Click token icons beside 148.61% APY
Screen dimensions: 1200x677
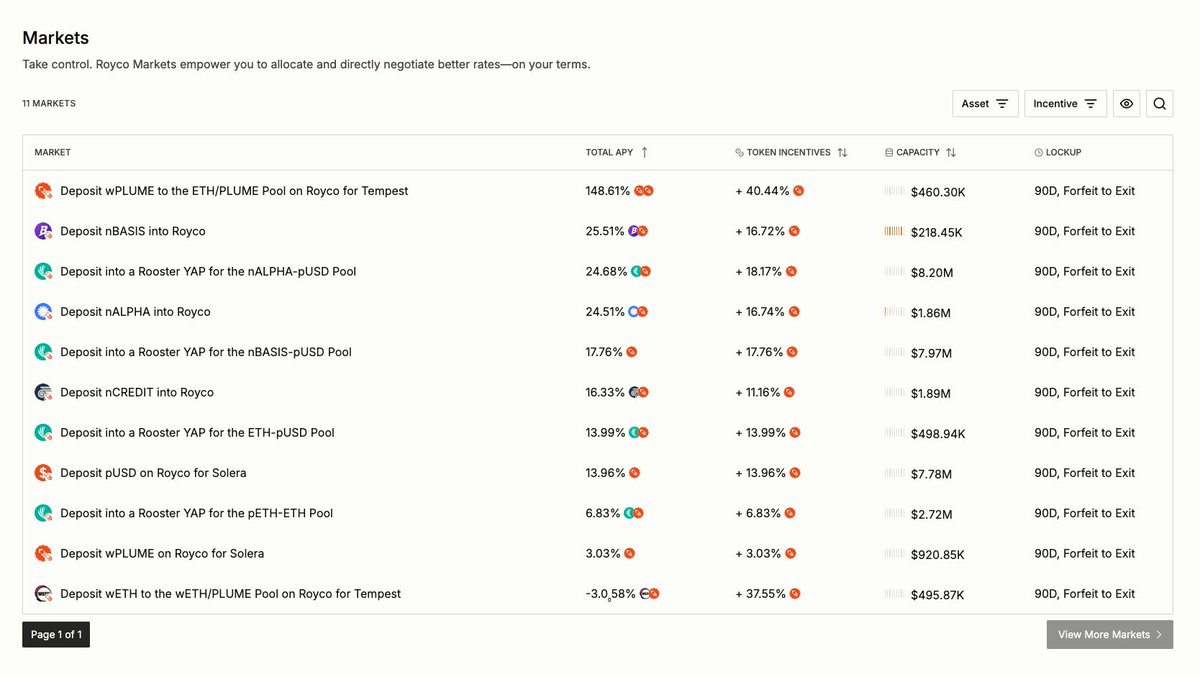tap(644, 191)
